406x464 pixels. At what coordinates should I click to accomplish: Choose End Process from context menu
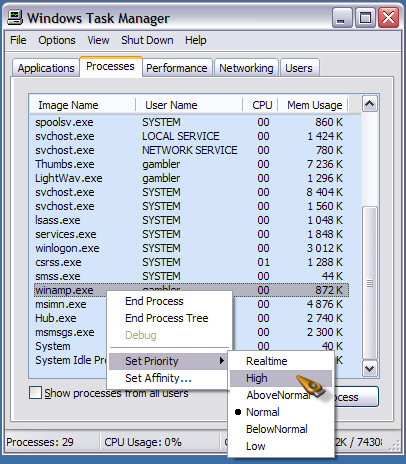pos(169,301)
